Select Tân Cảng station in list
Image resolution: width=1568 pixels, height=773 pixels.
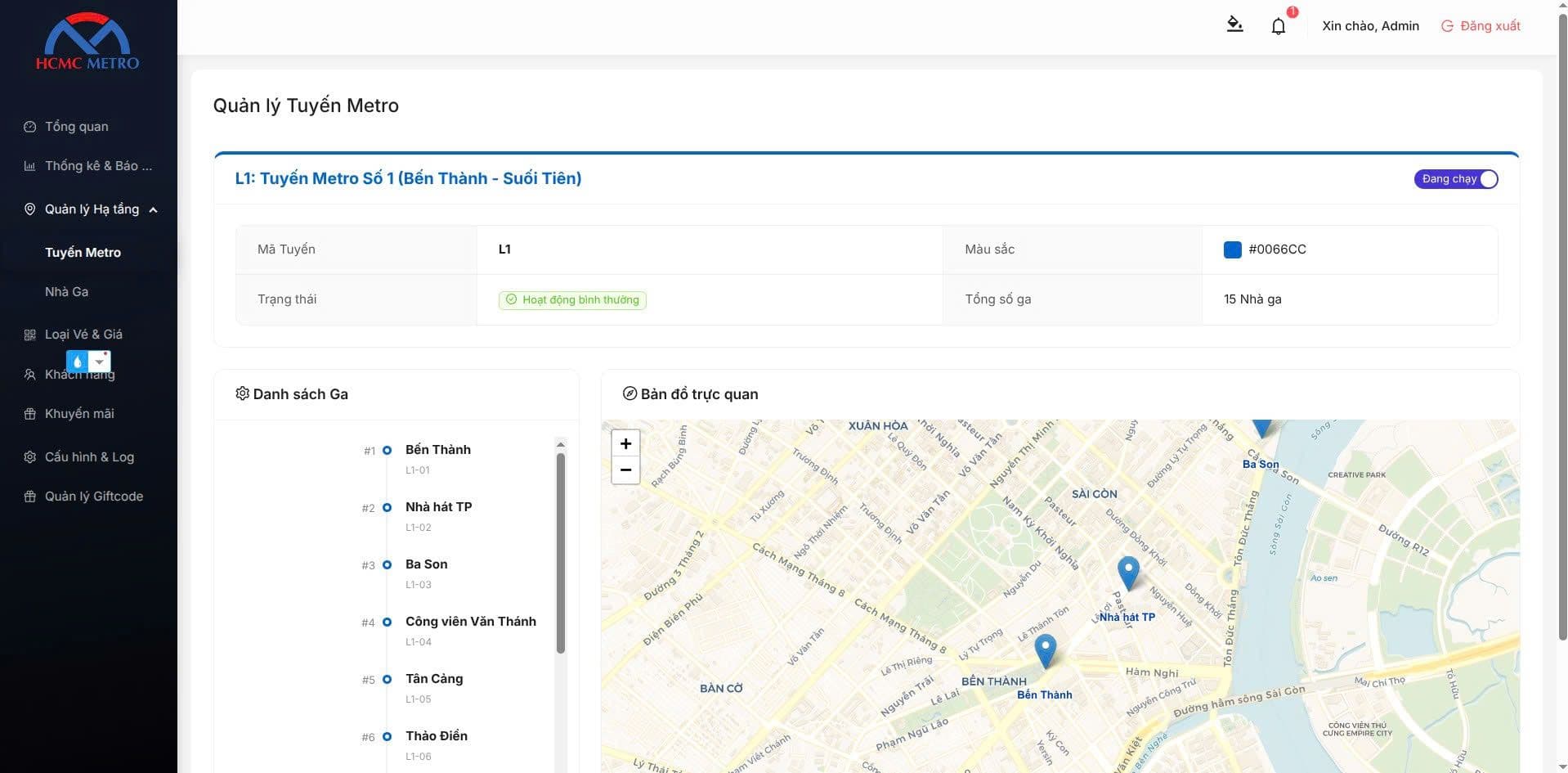click(x=434, y=679)
